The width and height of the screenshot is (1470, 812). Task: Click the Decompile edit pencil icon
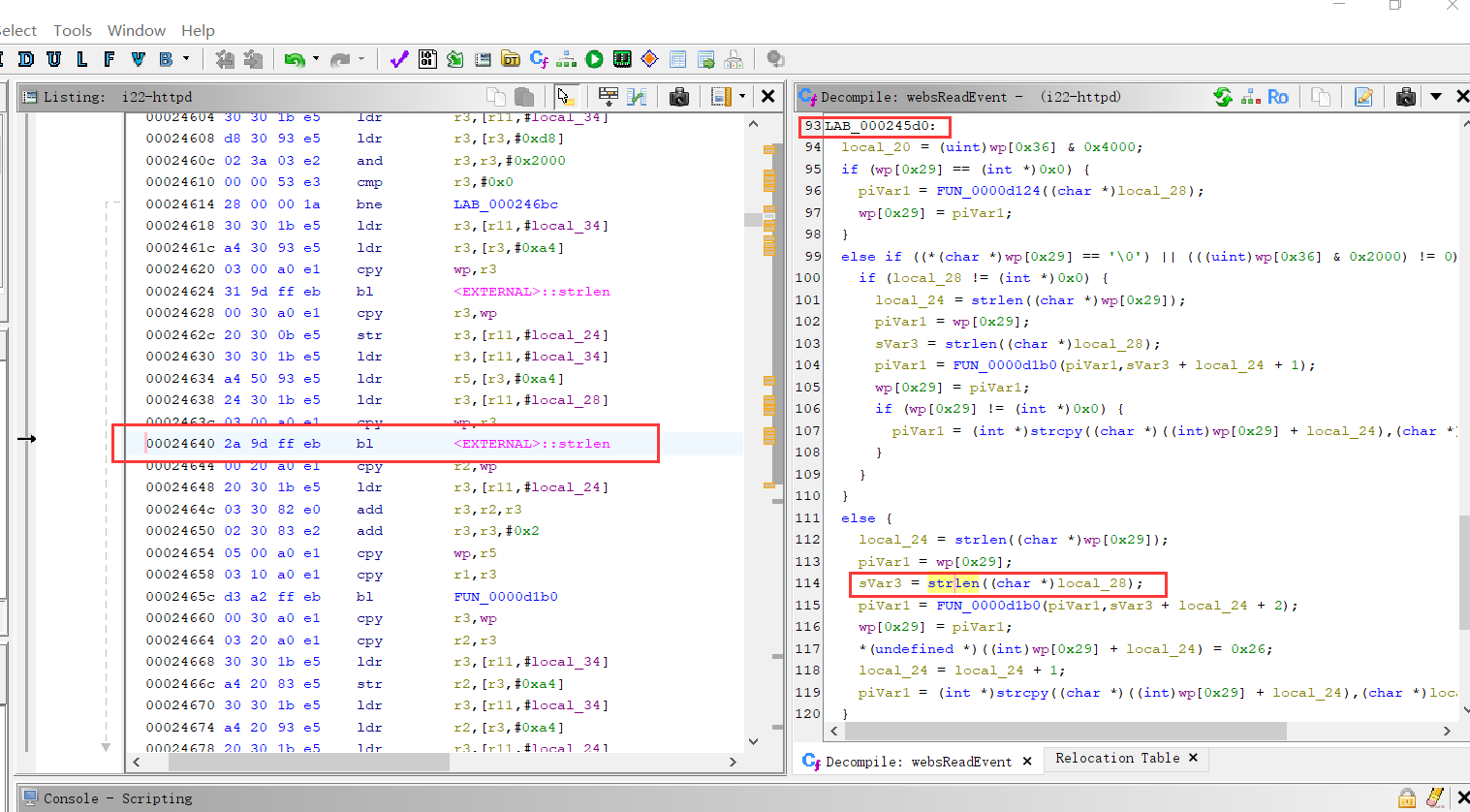(1363, 96)
